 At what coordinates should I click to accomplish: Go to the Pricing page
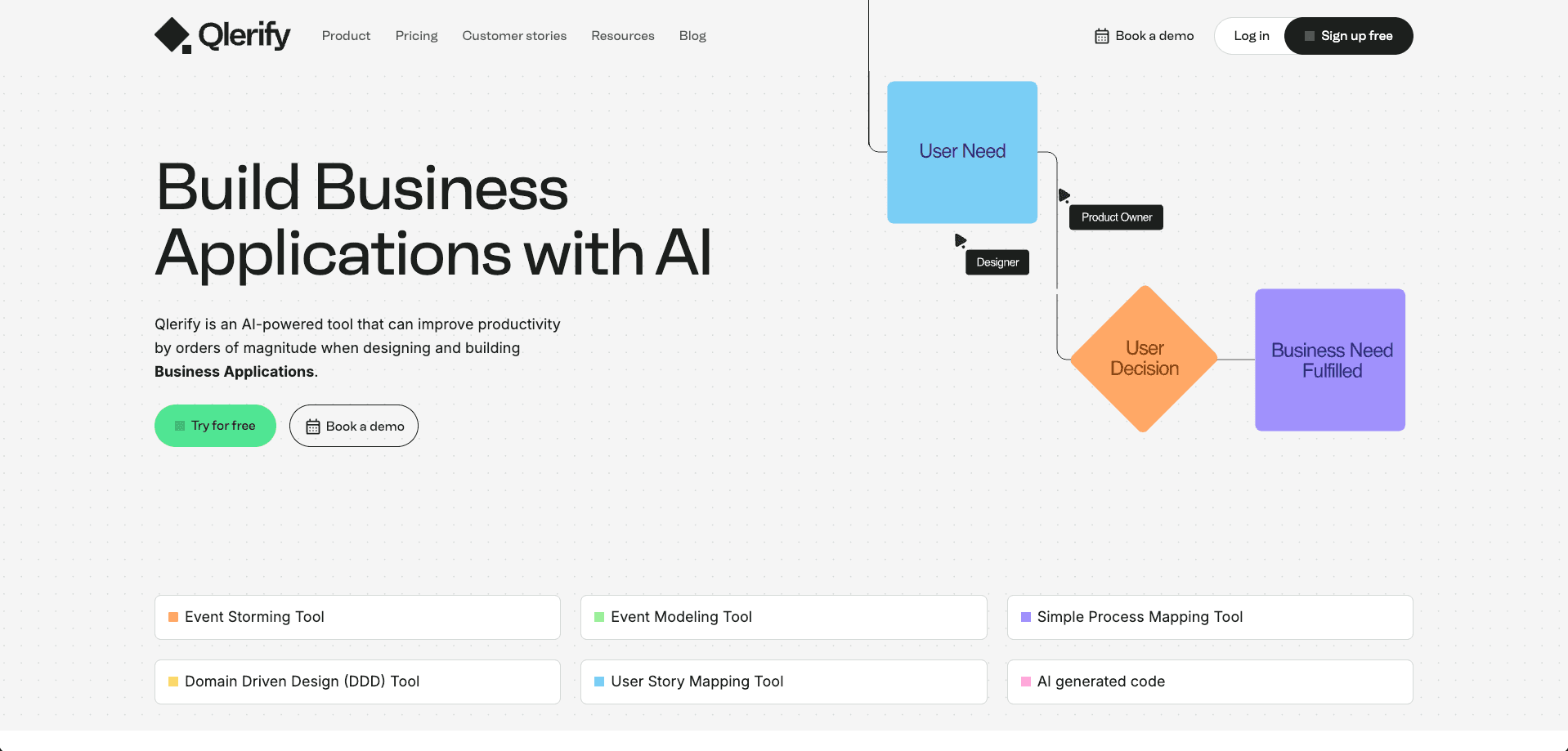pos(416,35)
